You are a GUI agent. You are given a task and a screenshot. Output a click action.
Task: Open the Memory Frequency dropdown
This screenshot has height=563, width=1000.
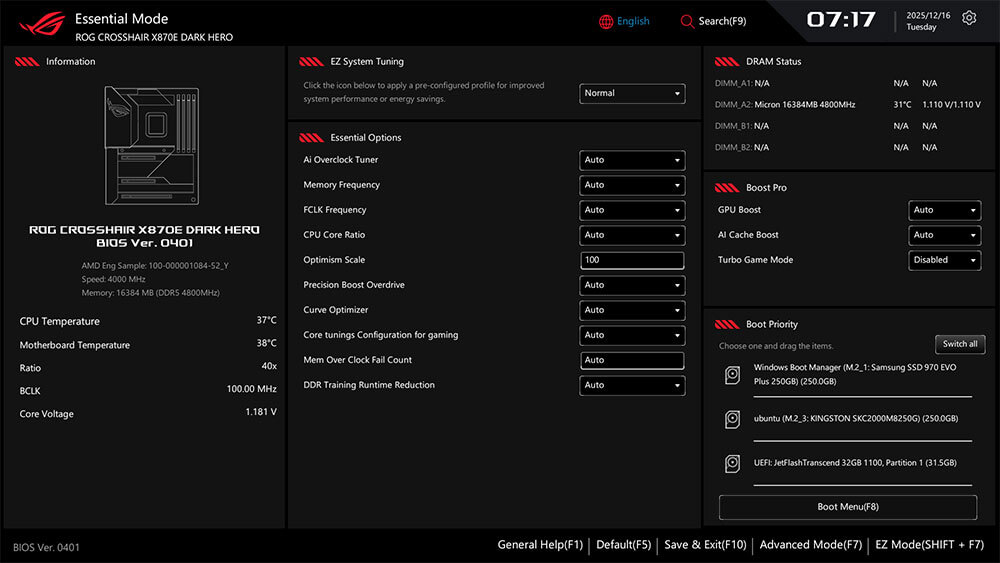pyautogui.click(x=632, y=185)
